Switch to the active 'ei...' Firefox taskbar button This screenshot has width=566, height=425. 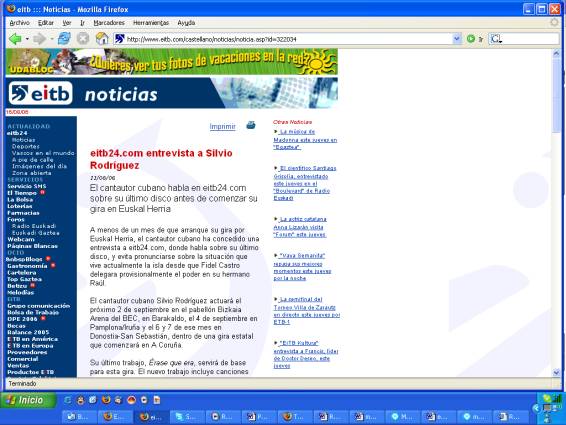[151, 417]
